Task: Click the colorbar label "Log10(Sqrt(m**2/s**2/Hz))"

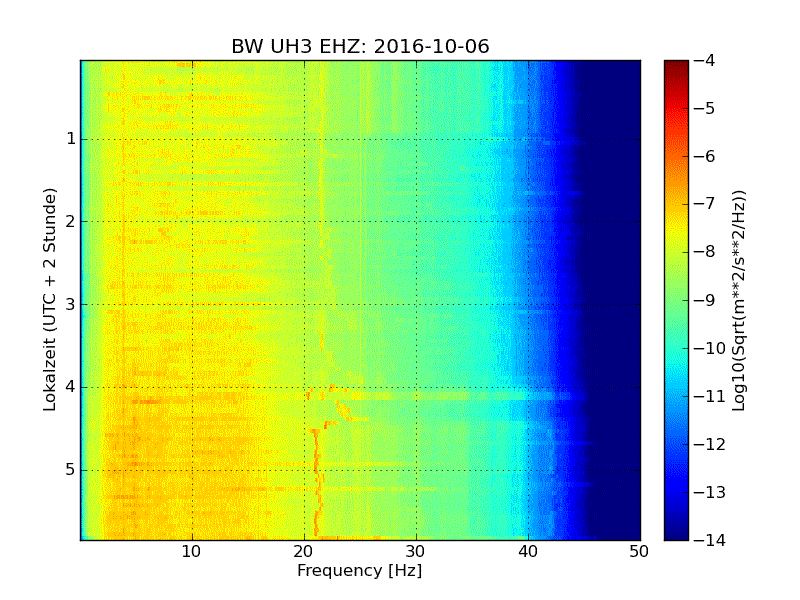Action: (x=739, y=300)
